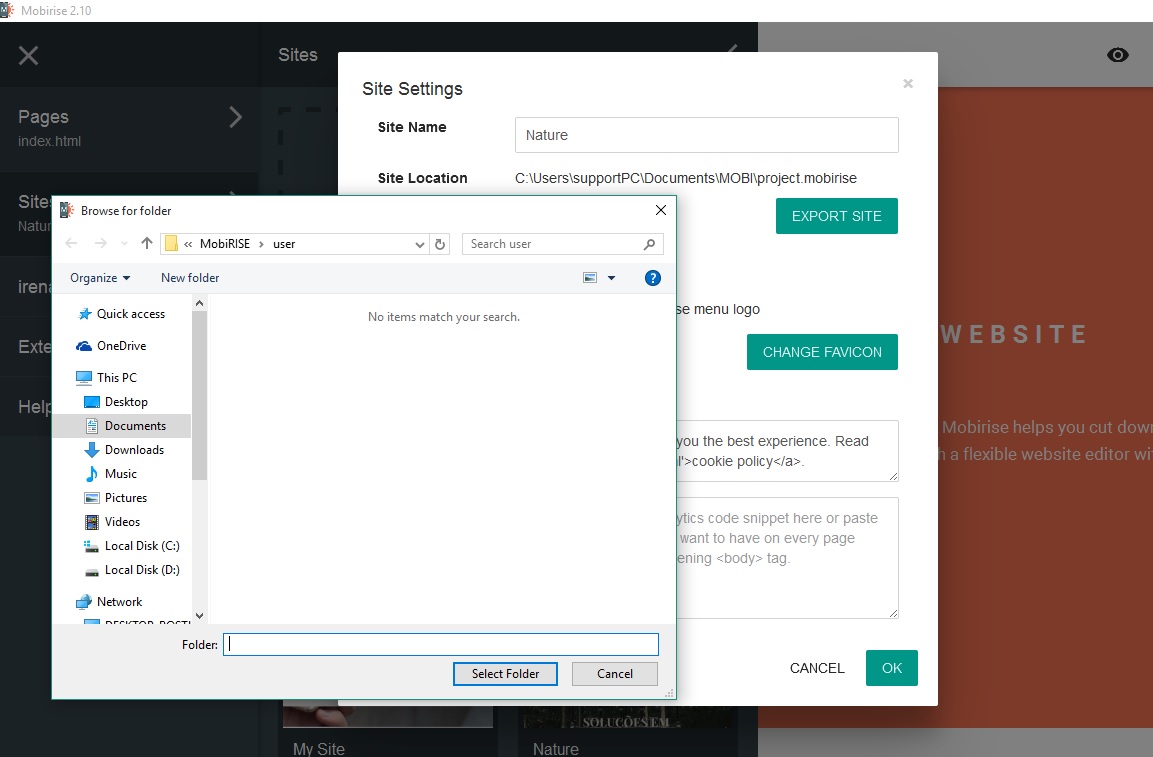Screen dimensions: 1153x757
Task: Click the search magnifier in Search user
Action: pos(649,244)
